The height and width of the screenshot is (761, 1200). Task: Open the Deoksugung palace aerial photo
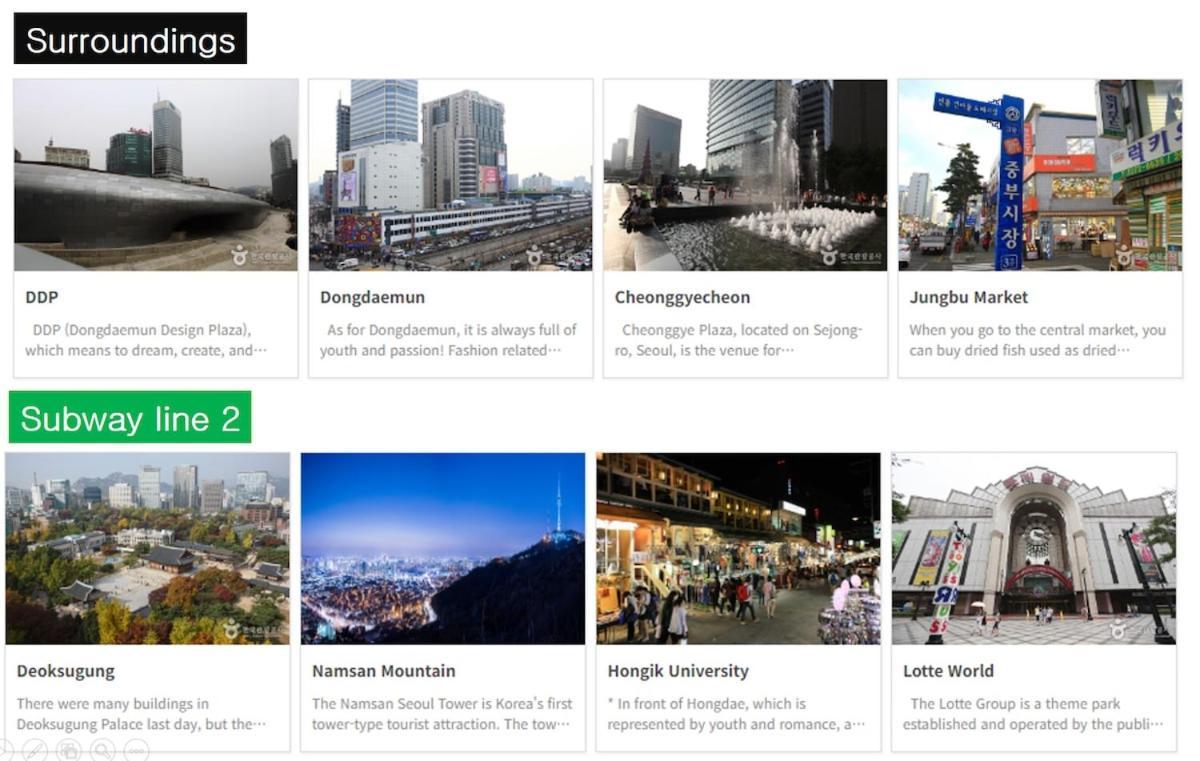click(147, 548)
